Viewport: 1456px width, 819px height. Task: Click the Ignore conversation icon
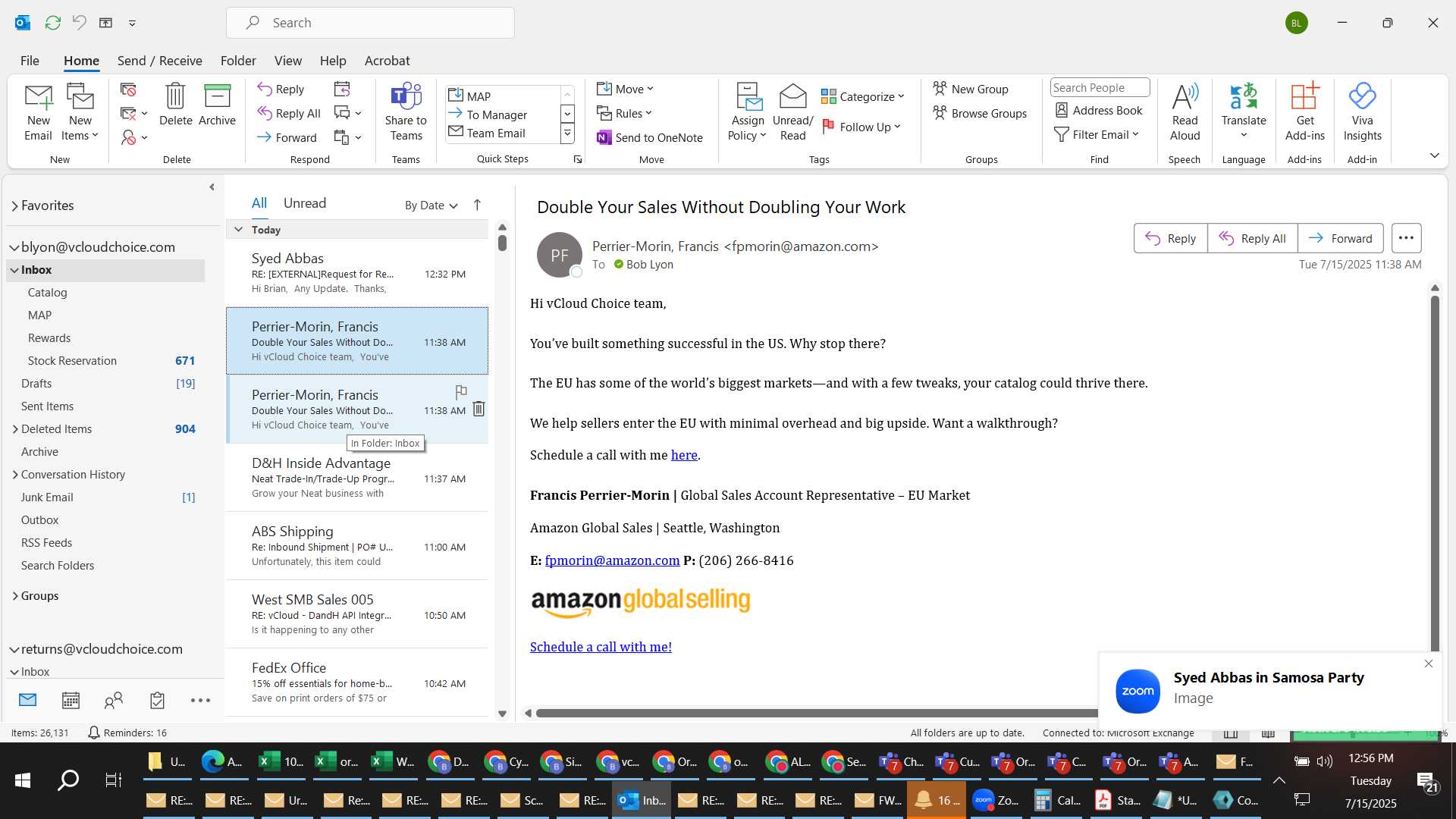click(128, 89)
